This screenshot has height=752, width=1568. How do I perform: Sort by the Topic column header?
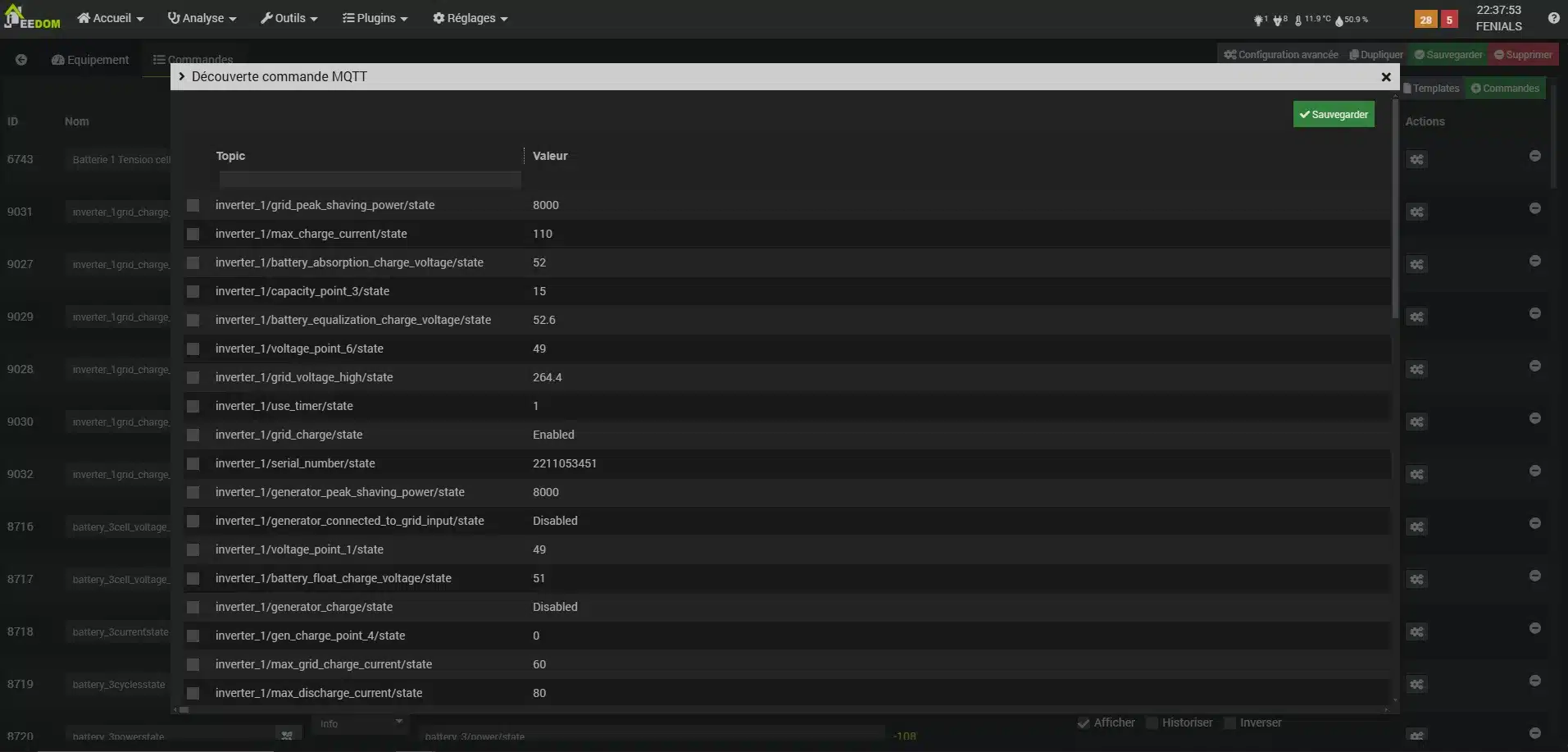coord(230,156)
